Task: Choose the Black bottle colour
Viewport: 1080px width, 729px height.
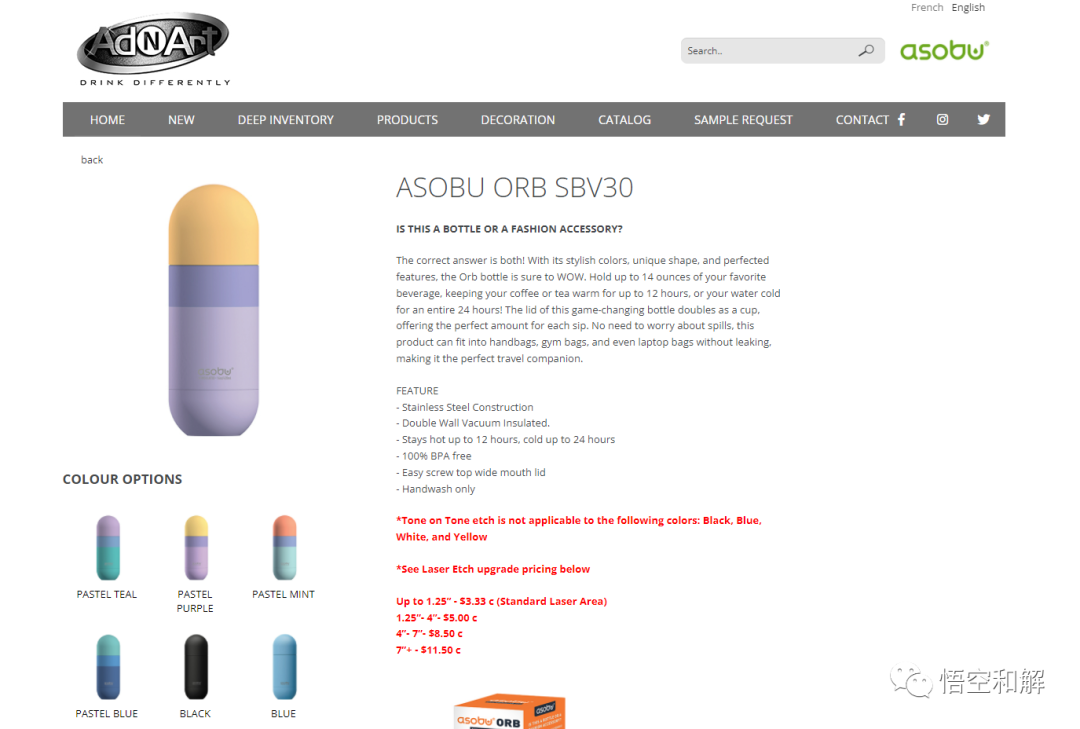Action: (x=196, y=667)
